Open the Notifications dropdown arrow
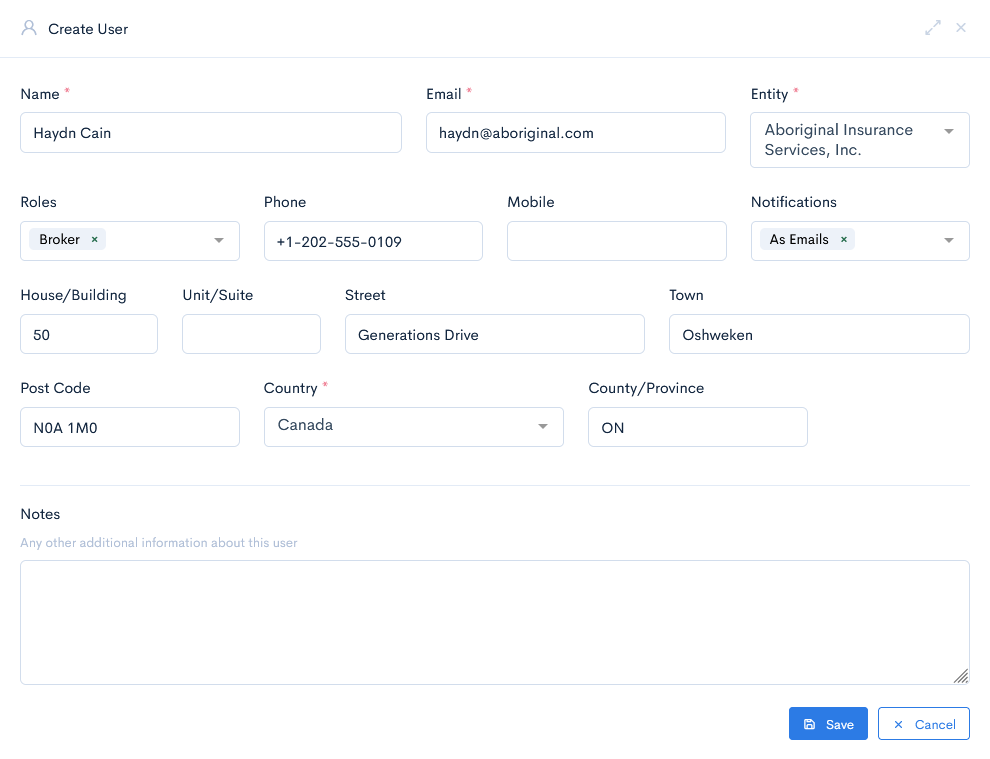990x759 pixels. click(x=948, y=241)
